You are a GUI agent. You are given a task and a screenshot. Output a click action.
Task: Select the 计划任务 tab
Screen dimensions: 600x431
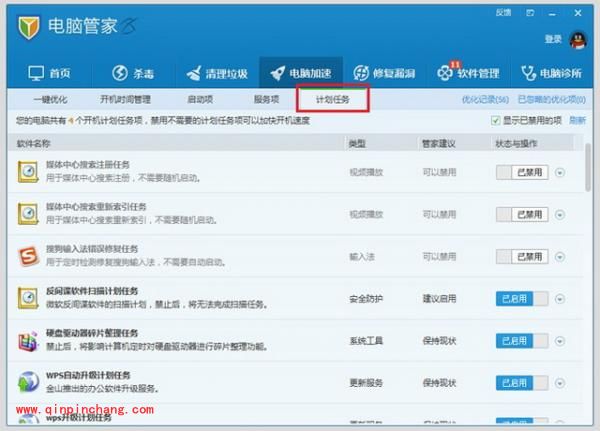pos(333,100)
